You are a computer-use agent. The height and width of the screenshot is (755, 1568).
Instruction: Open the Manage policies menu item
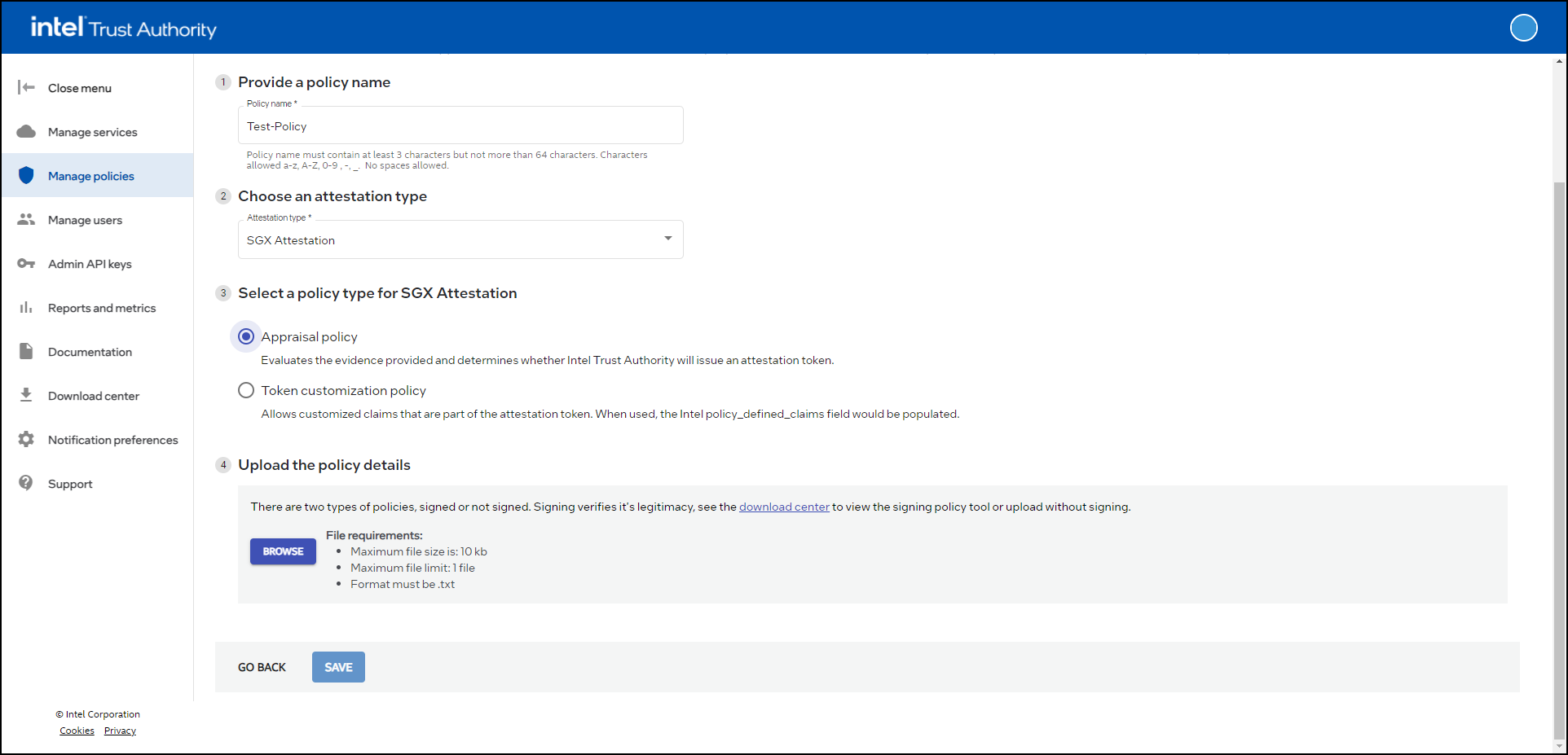[98, 176]
